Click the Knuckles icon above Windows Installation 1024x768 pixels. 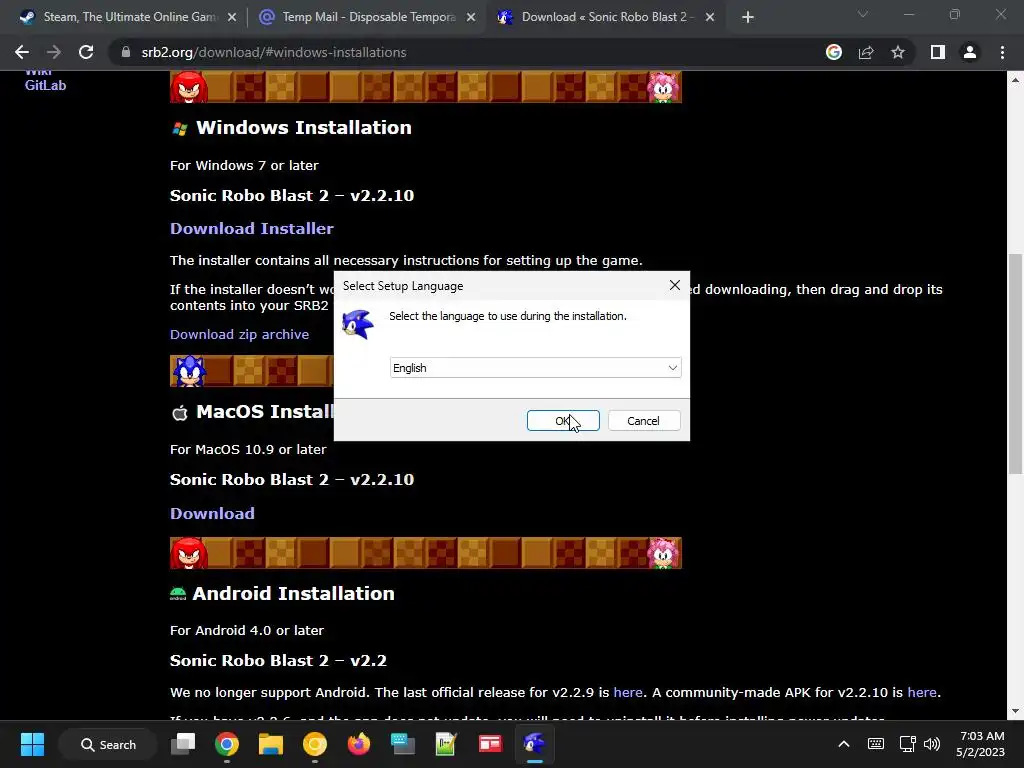click(189, 87)
